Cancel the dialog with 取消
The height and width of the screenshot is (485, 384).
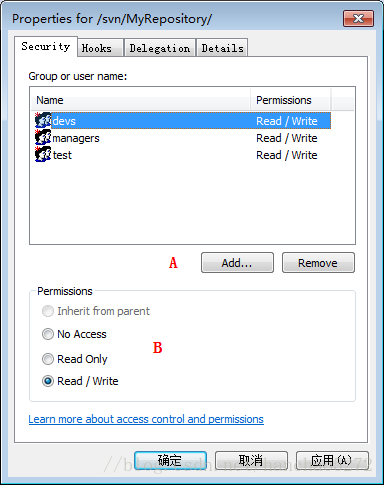coord(251,461)
